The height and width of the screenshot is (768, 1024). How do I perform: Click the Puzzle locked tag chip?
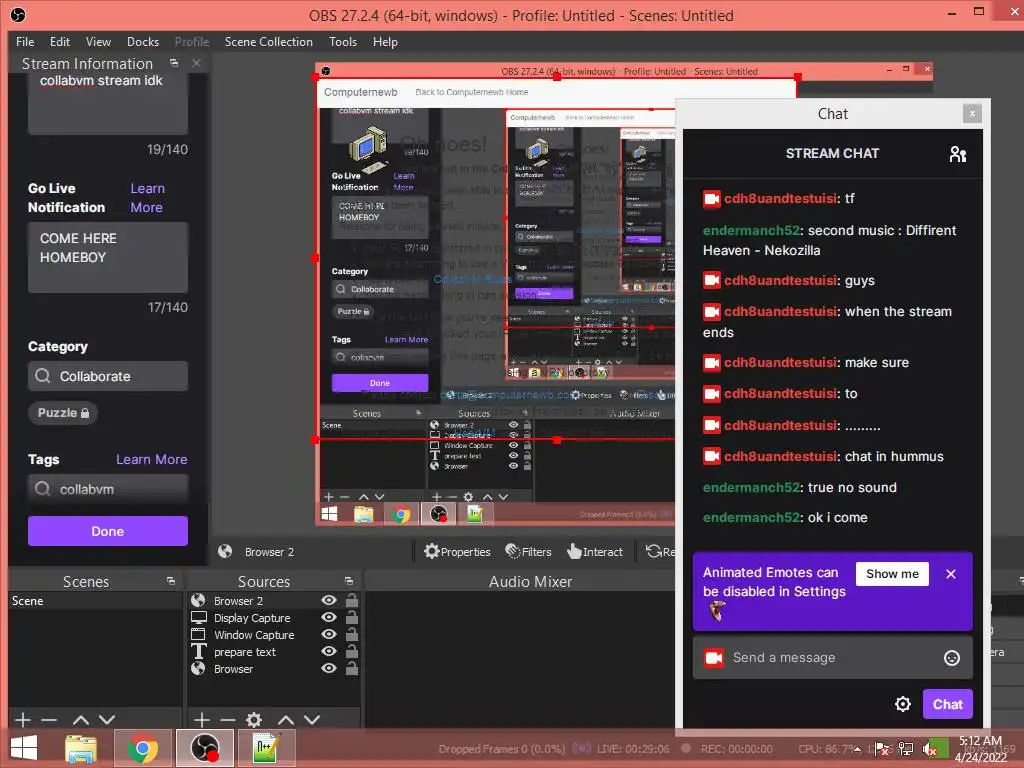pos(63,413)
